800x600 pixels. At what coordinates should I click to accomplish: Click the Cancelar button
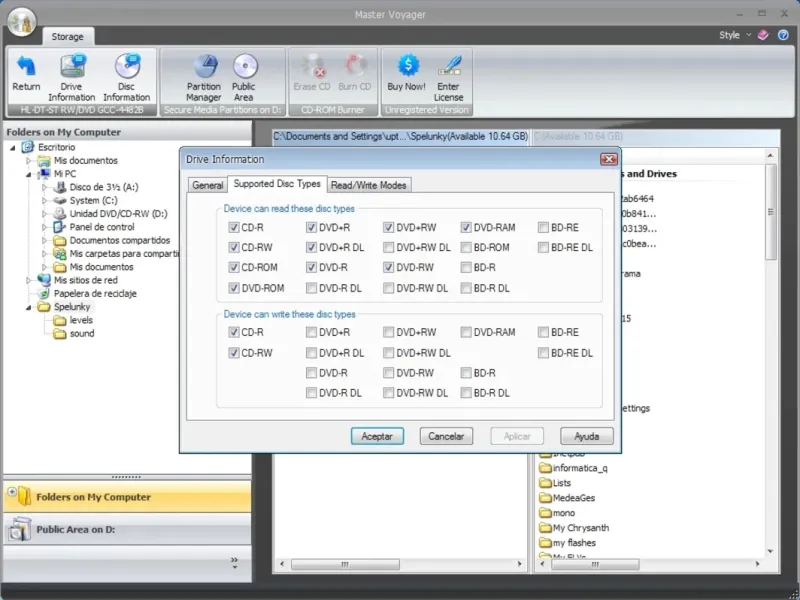coord(446,436)
